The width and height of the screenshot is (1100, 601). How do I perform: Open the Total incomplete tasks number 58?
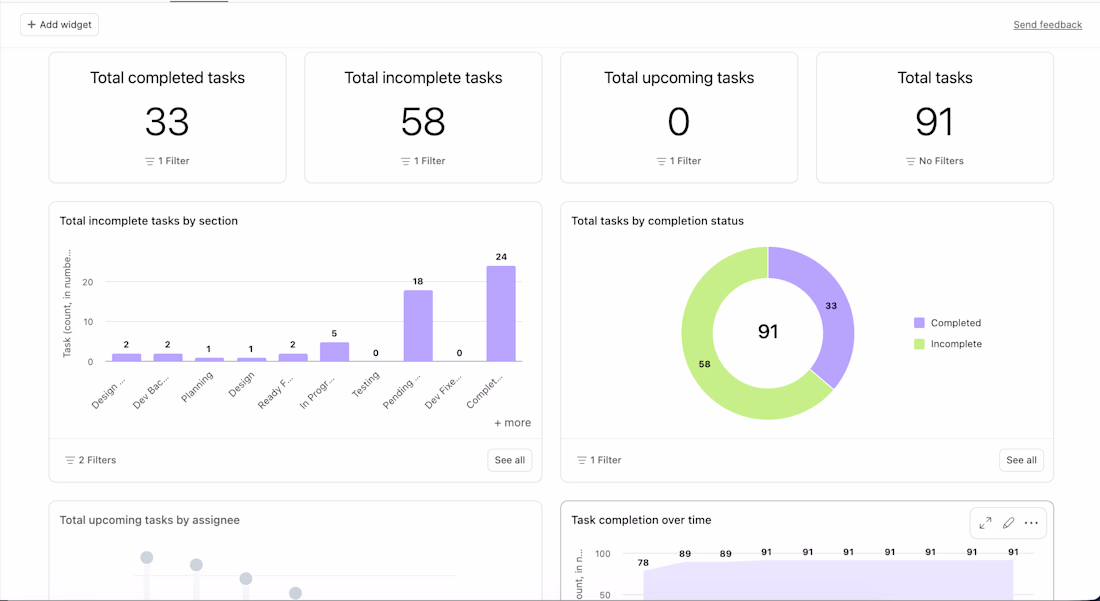pos(423,121)
